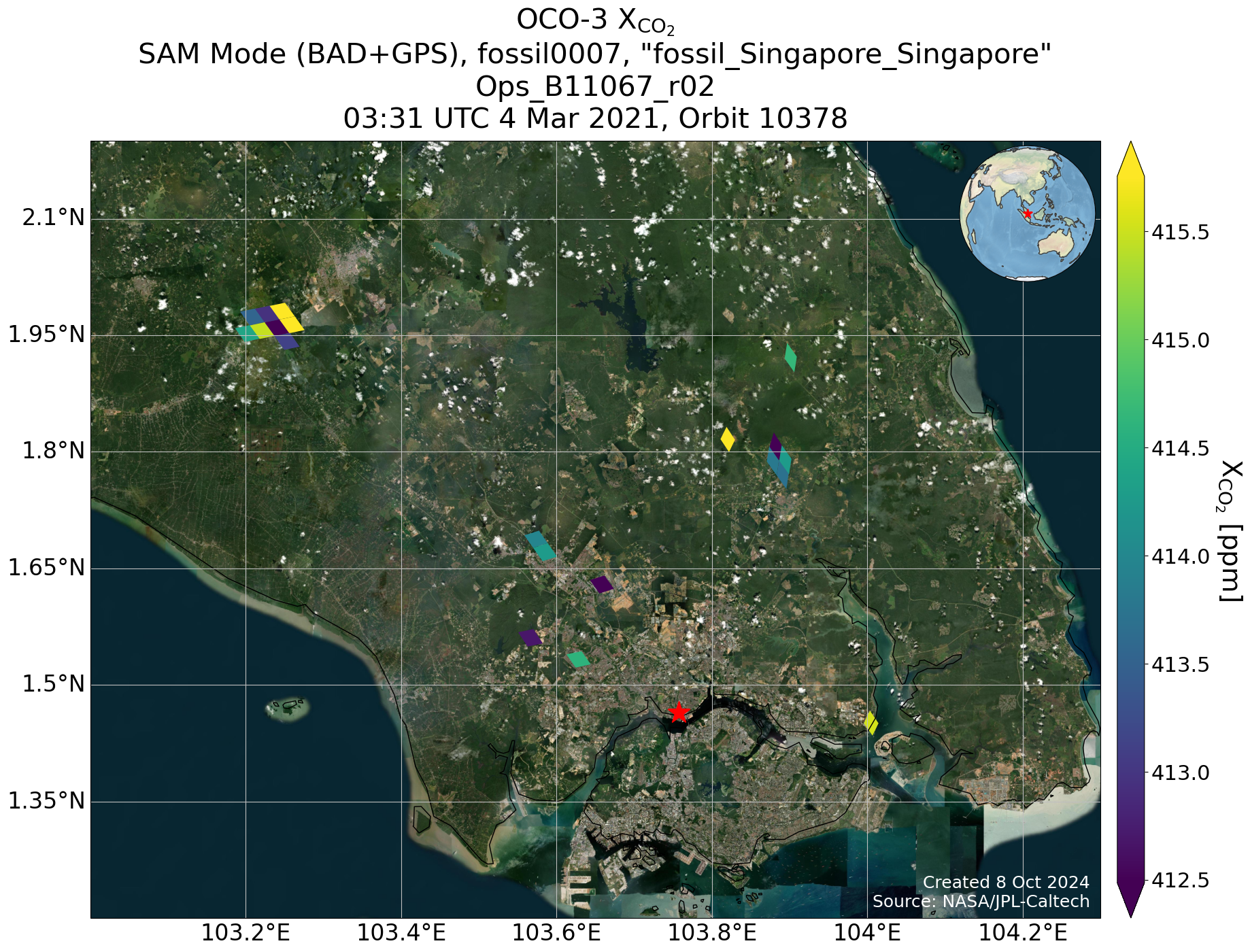Click the 1.95°N latitude label
The image size is (1250, 952).
pyautogui.click(x=46, y=335)
